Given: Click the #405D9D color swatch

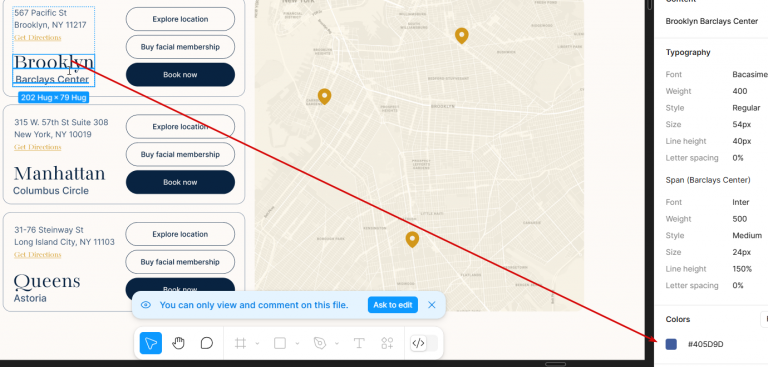Looking at the screenshot, I should pos(671,344).
